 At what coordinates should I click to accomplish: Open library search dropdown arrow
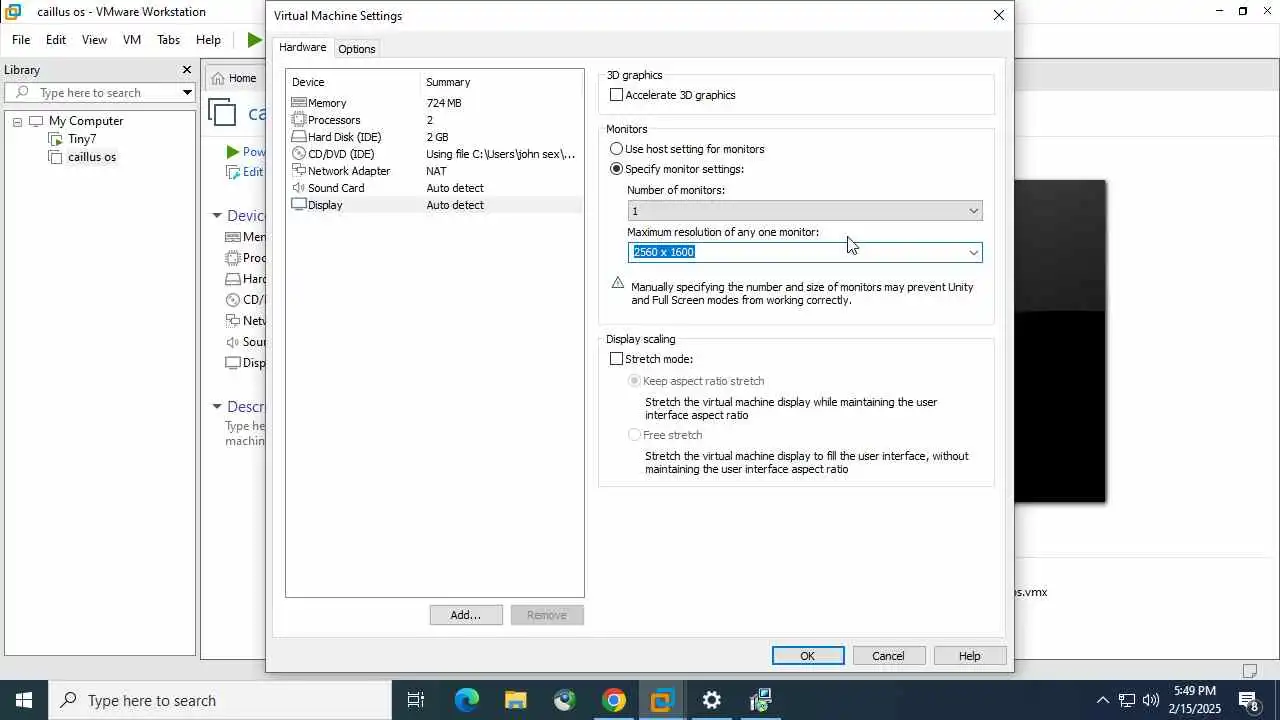pos(187,92)
